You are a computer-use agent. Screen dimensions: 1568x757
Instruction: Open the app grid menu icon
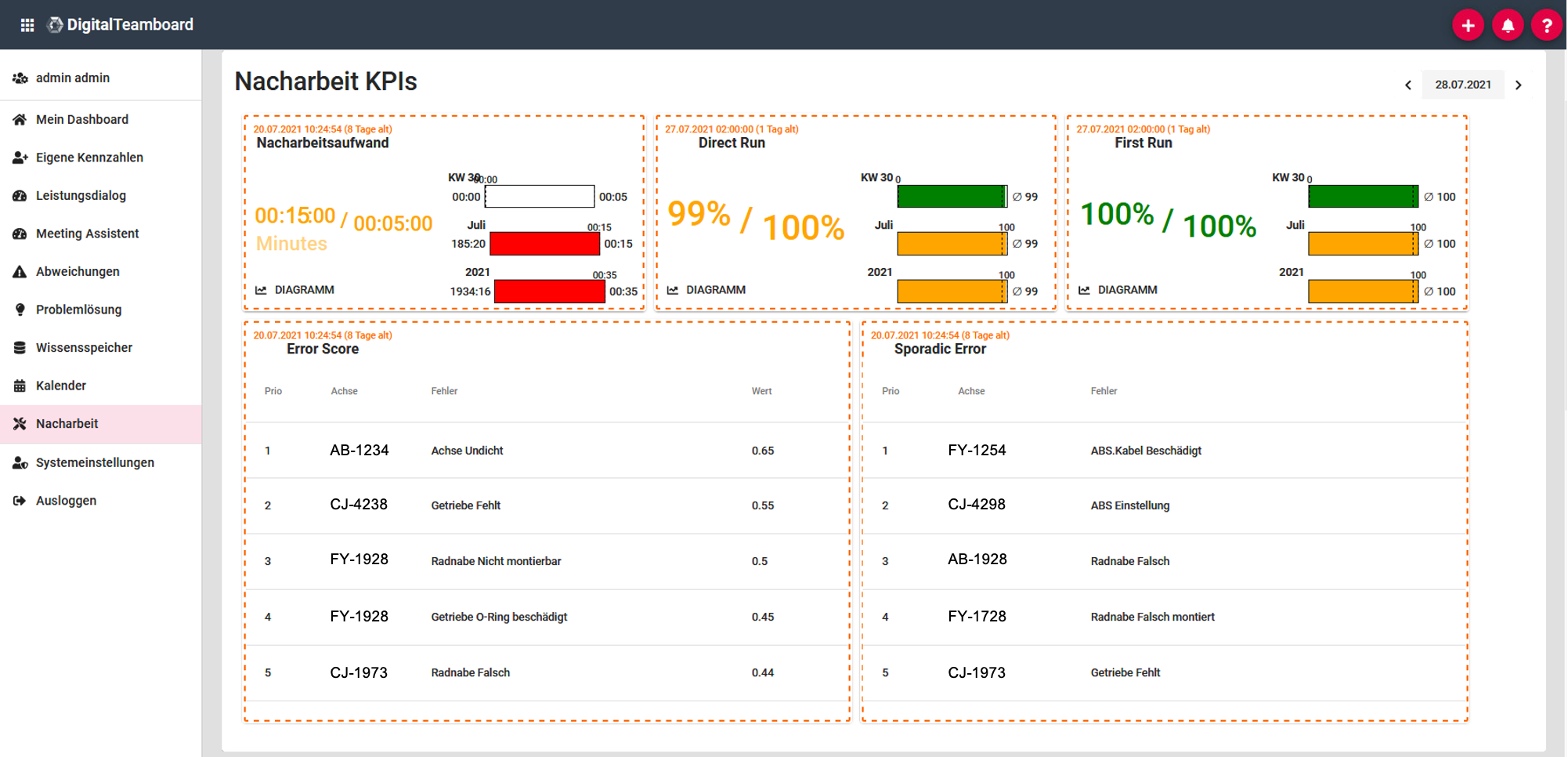click(x=27, y=25)
